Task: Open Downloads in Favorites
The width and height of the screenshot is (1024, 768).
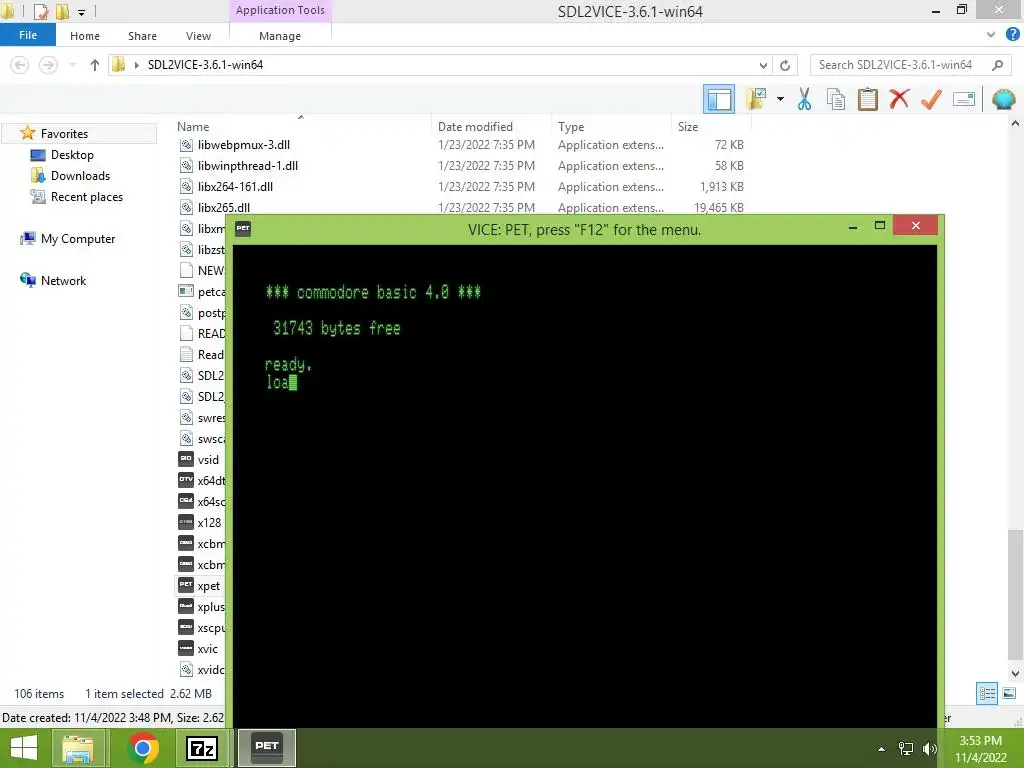Action: tap(80, 176)
